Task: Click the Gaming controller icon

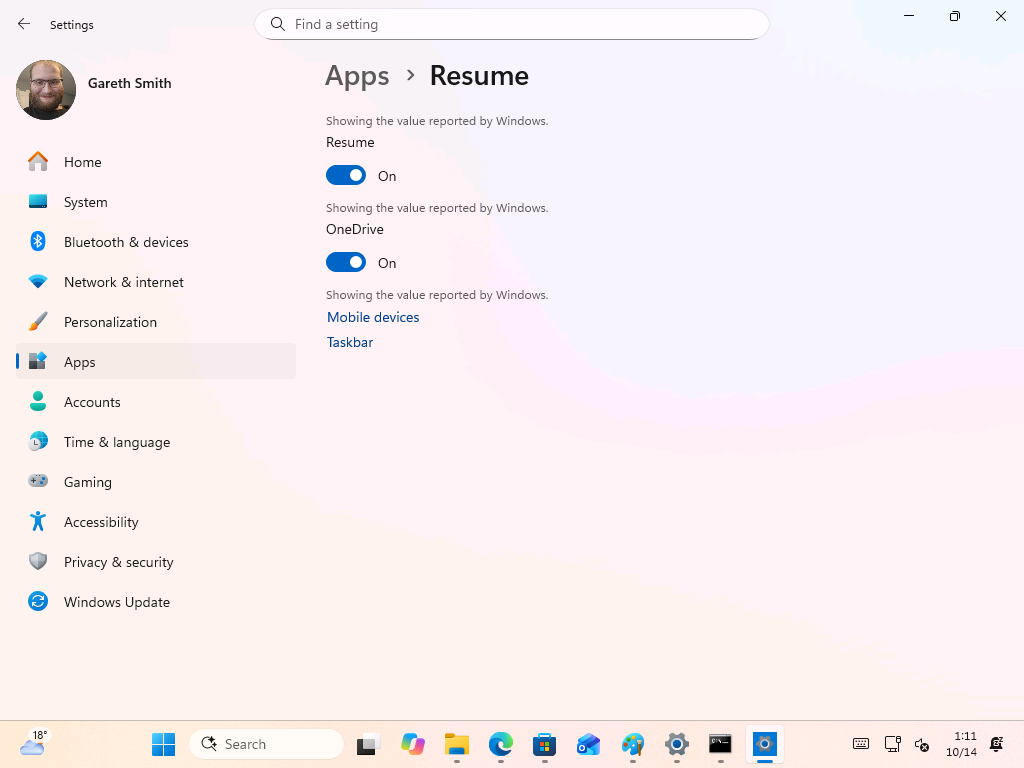Action: click(38, 481)
